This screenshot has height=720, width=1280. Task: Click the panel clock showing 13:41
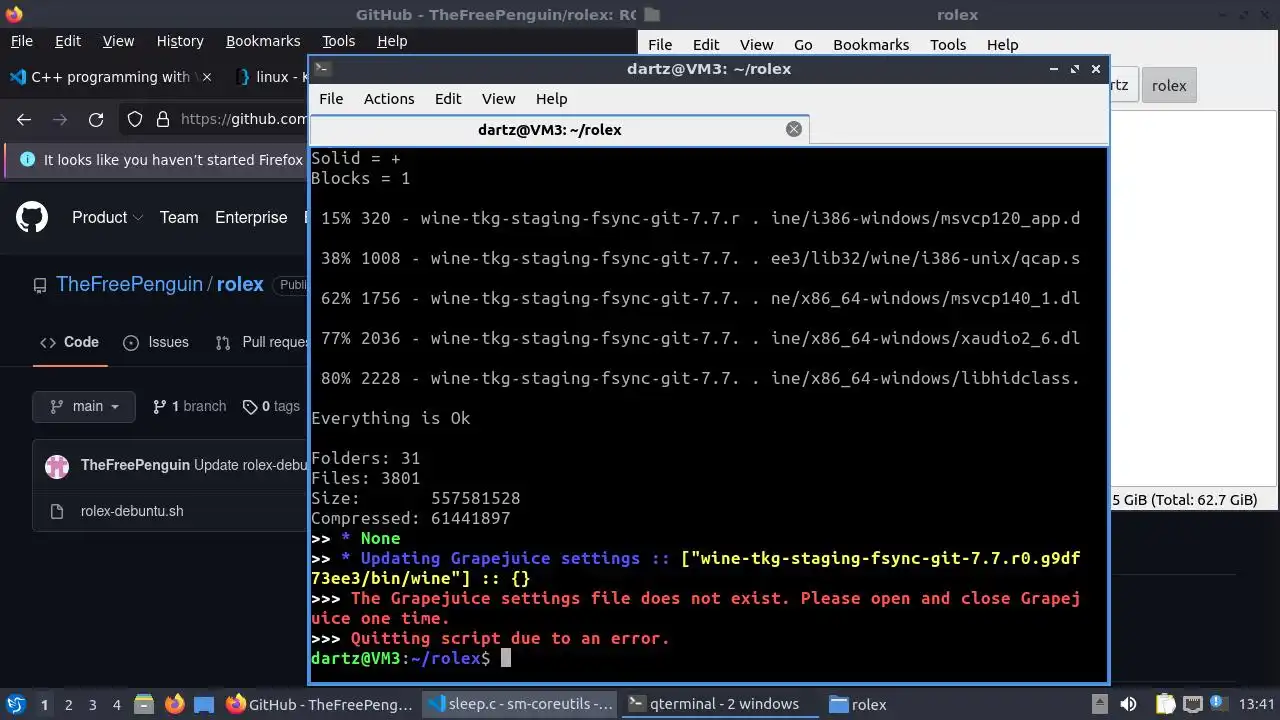coord(1256,704)
